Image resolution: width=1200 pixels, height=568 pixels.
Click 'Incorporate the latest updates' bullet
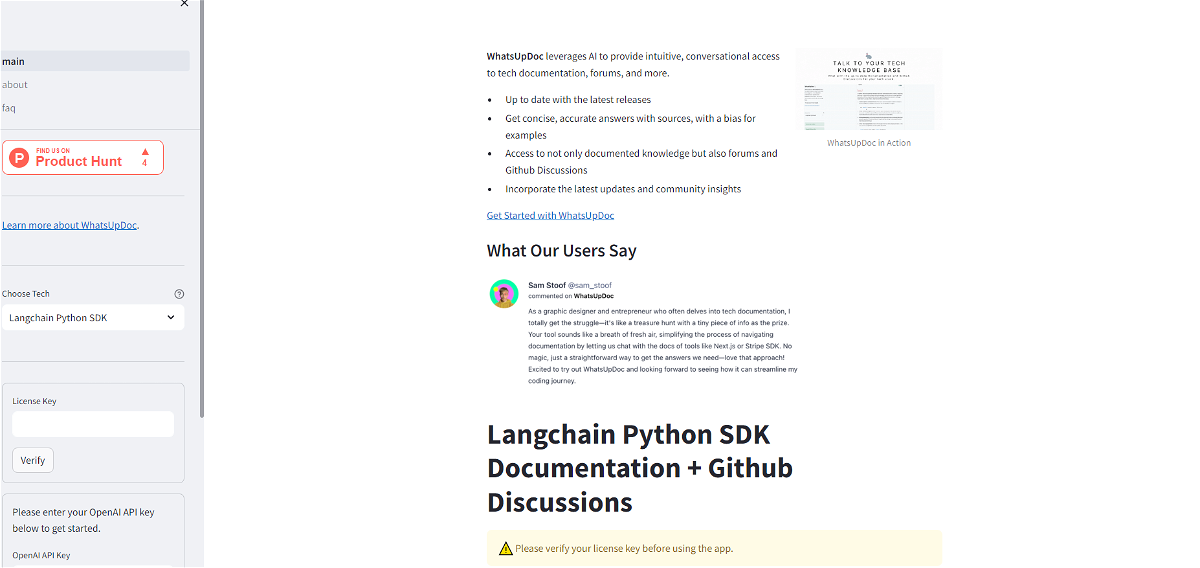pyautogui.click(x=623, y=188)
